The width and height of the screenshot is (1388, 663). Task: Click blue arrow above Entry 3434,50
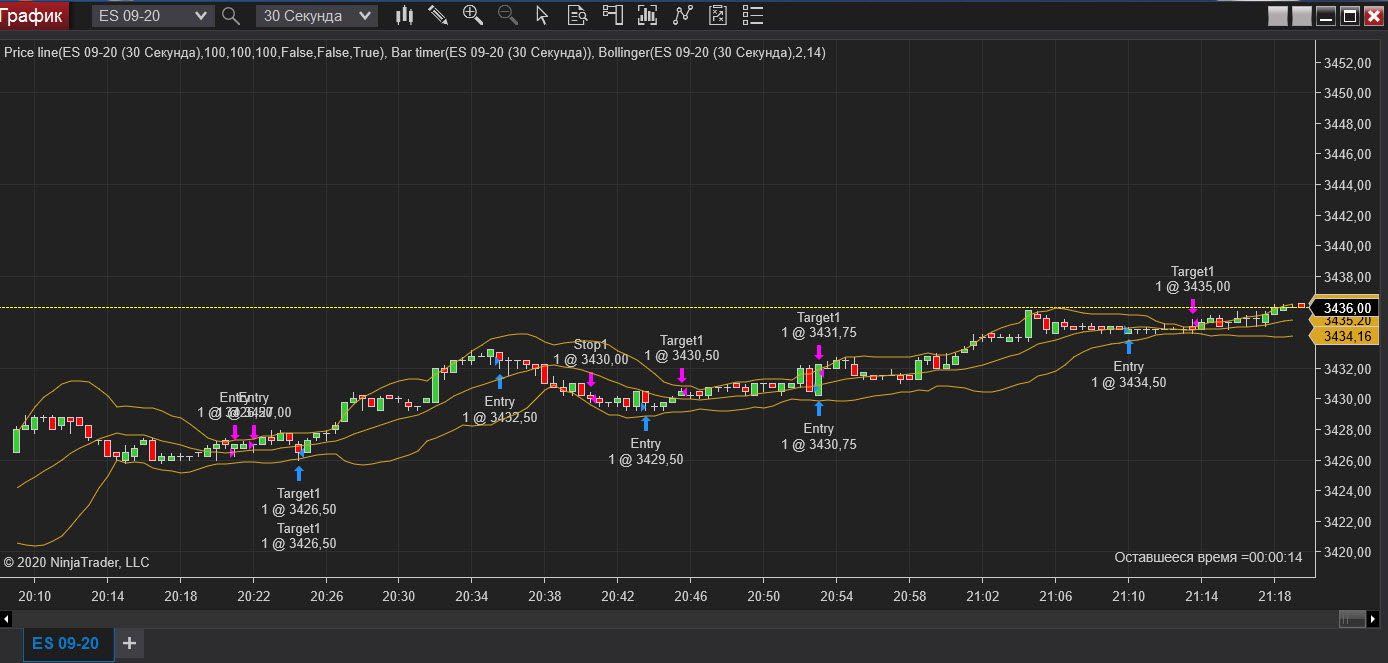click(x=1128, y=347)
